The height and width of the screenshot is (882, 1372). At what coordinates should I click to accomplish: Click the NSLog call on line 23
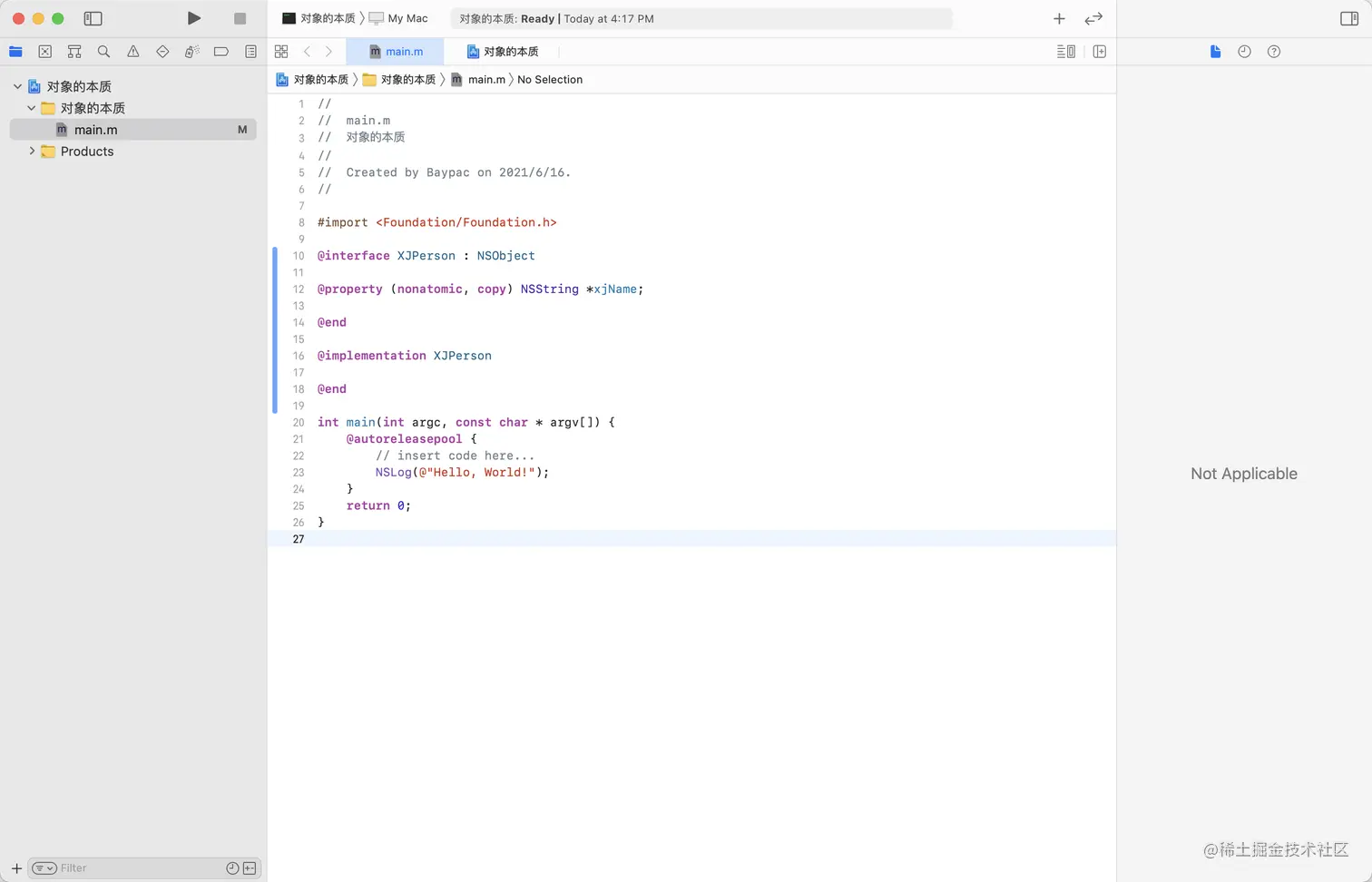(393, 473)
